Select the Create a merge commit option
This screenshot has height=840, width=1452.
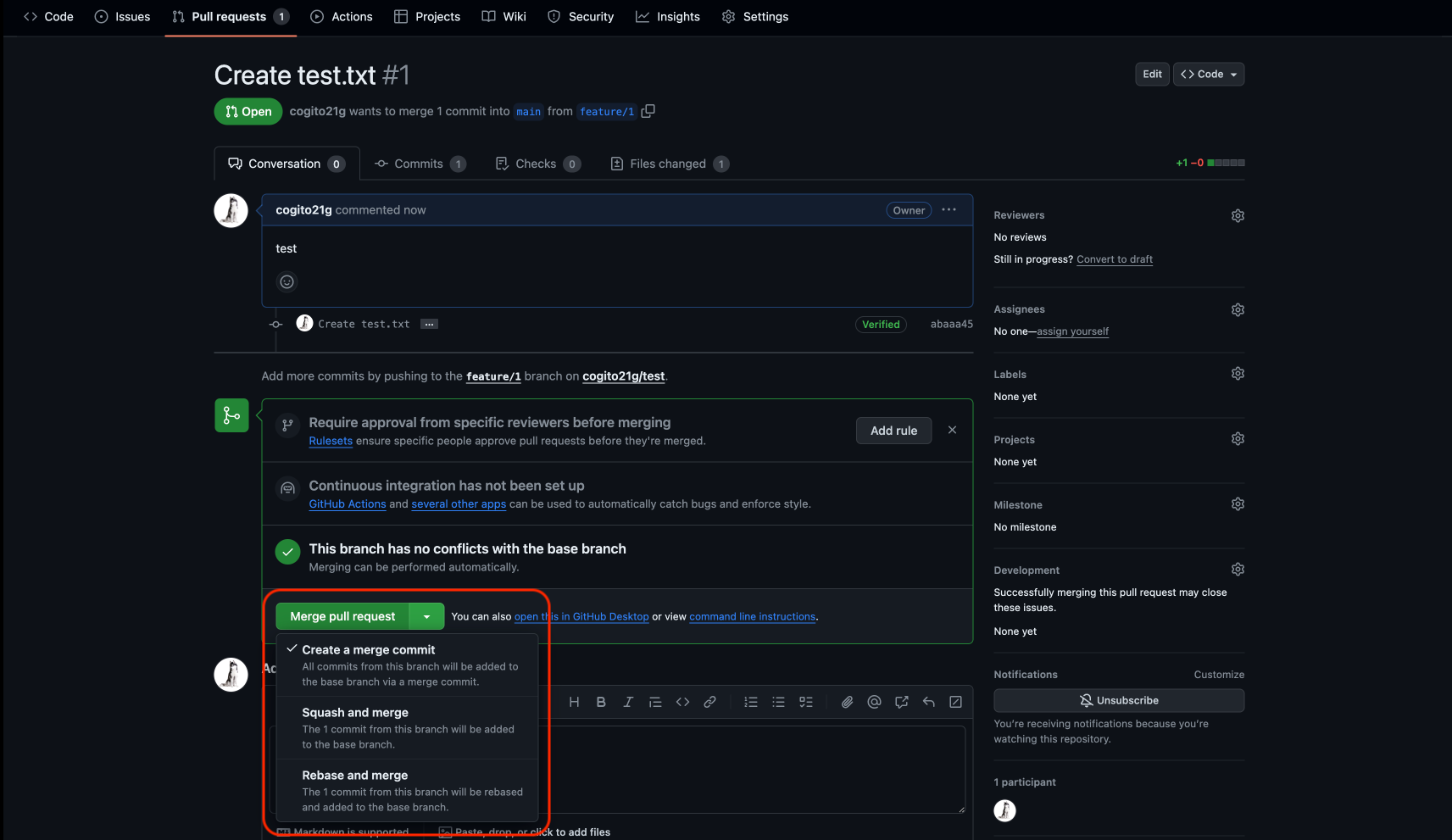tap(409, 665)
